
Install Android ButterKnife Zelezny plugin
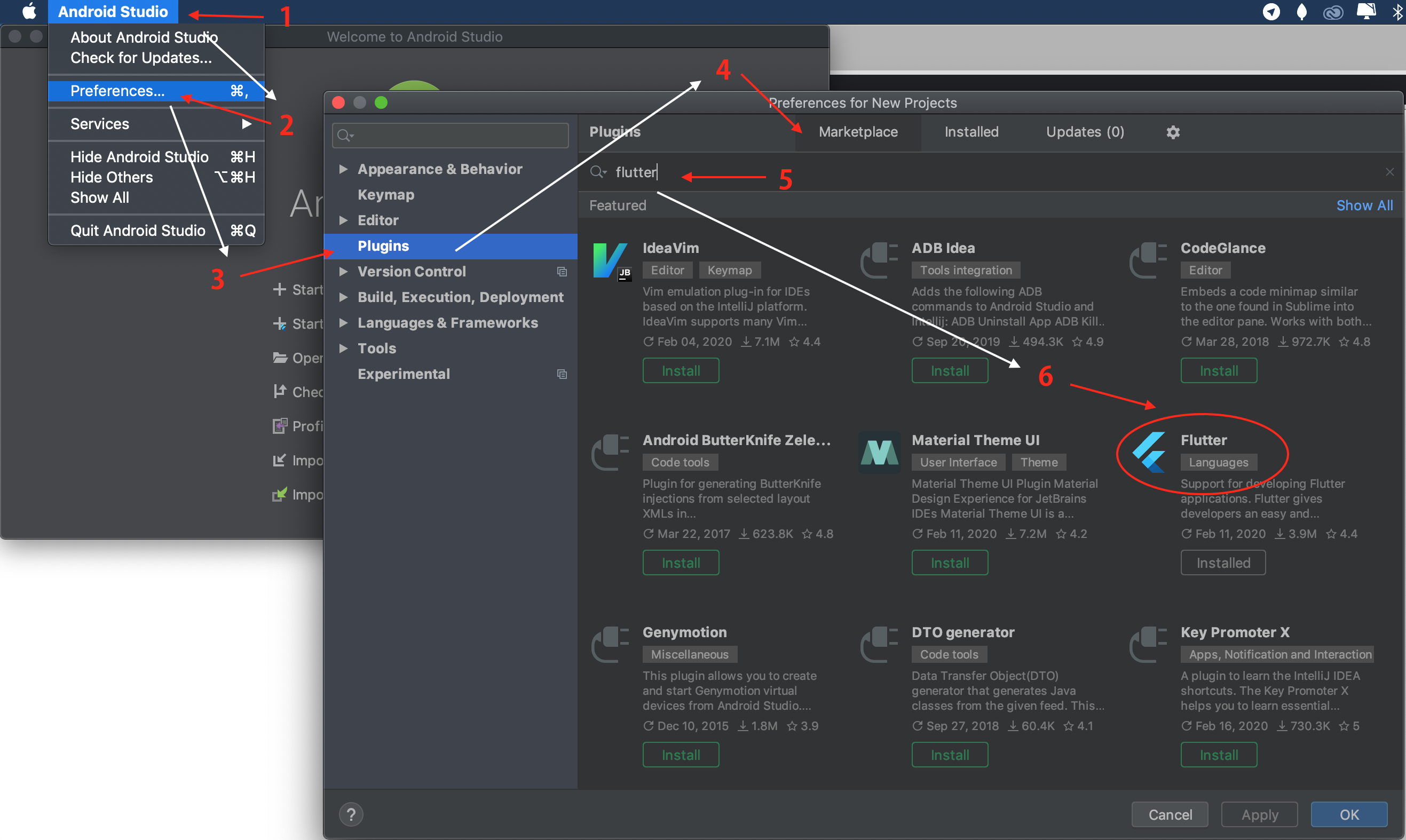[x=681, y=562]
